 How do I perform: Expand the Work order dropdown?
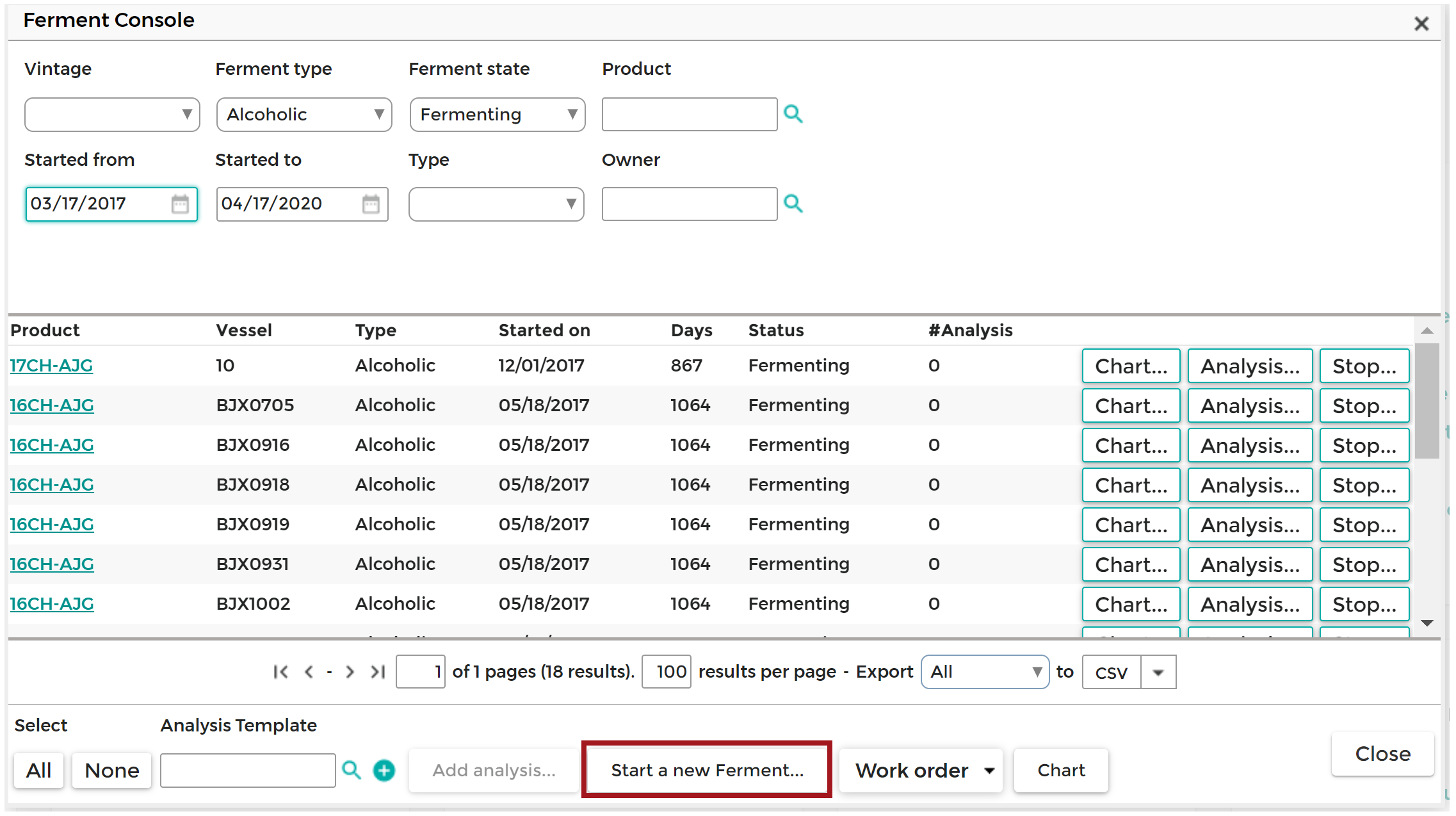(x=921, y=770)
